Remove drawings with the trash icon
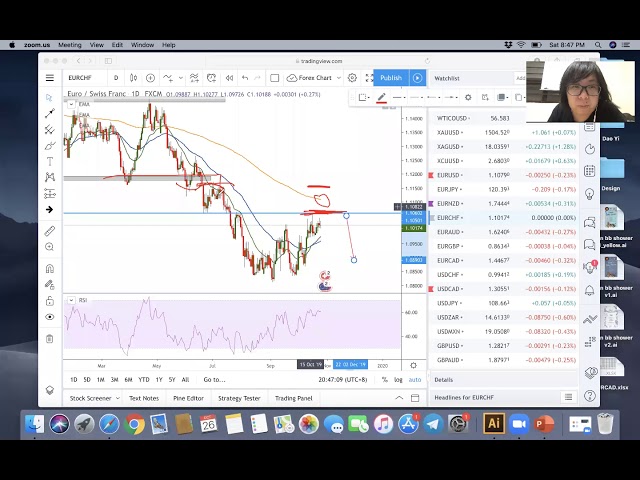The height and width of the screenshot is (480, 640). tap(49, 339)
